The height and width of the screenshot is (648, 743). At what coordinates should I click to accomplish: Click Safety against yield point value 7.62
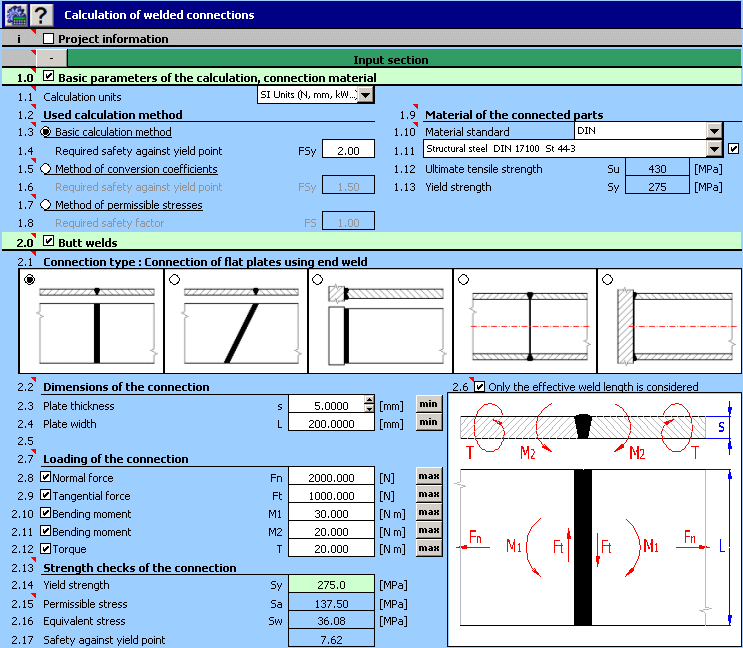[x=331, y=639]
